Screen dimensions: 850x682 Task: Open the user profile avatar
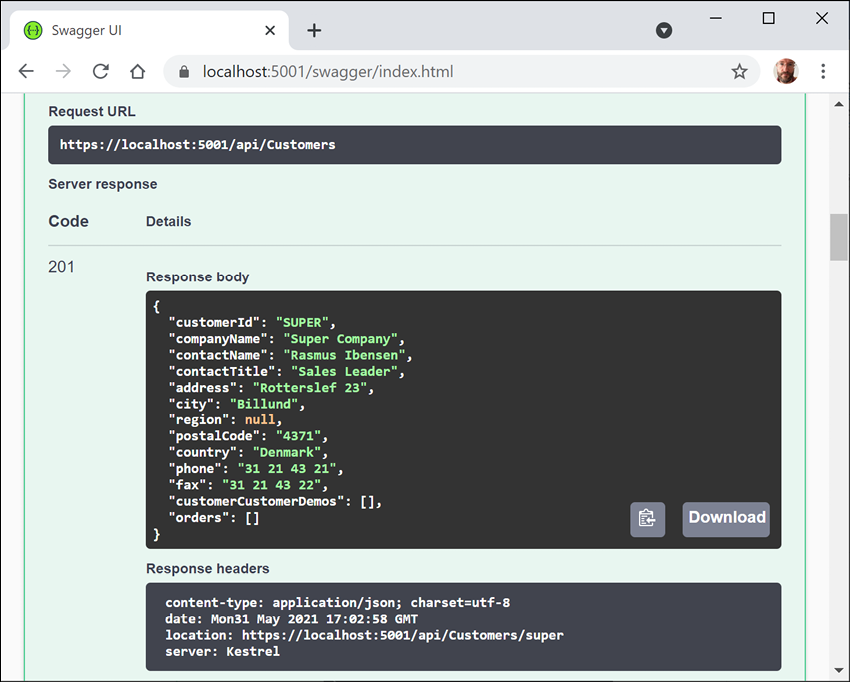click(x=786, y=72)
